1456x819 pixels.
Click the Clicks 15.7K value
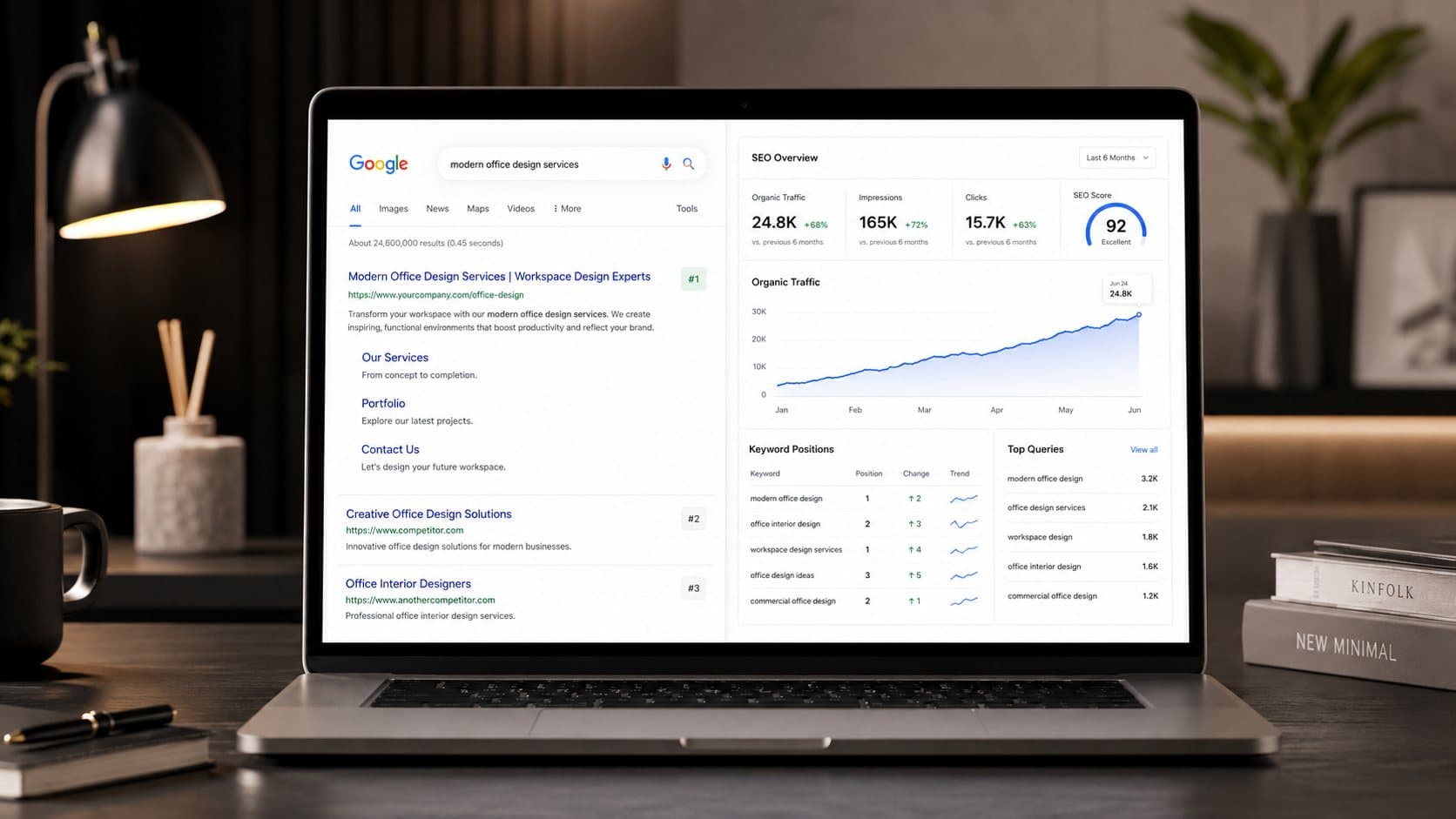(x=985, y=223)
